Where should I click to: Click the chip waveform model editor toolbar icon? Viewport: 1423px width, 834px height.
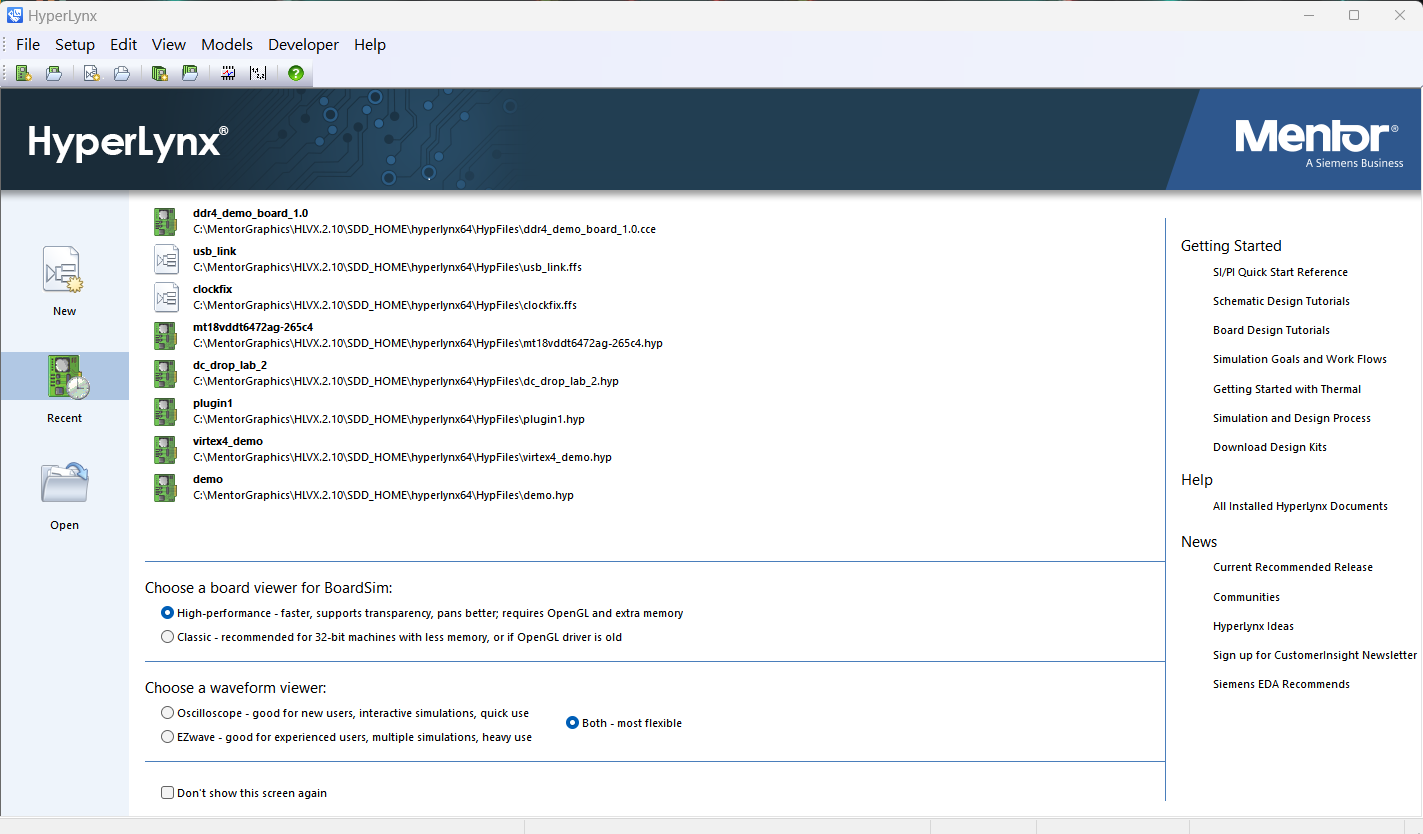click(228, 73)
